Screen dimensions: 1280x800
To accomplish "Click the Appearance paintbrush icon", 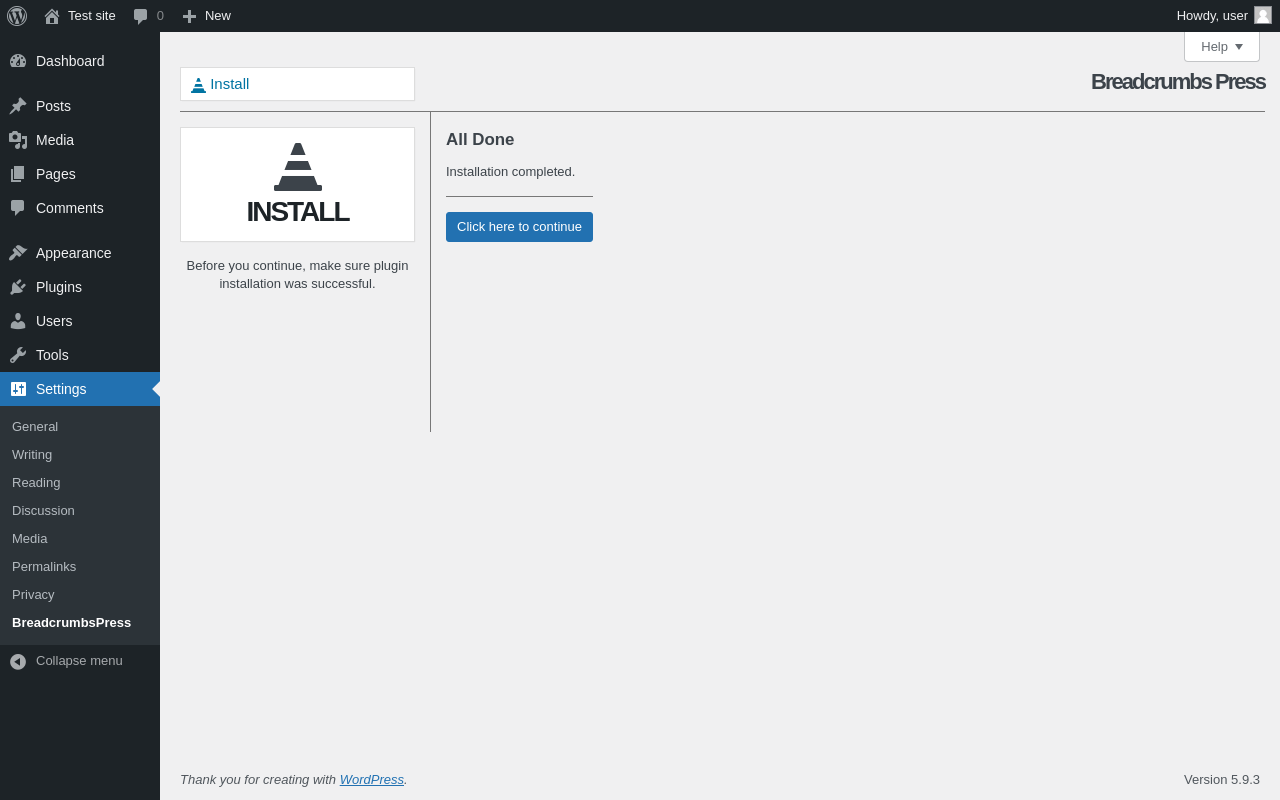I will pyautogui.click(x=18, y=253).
